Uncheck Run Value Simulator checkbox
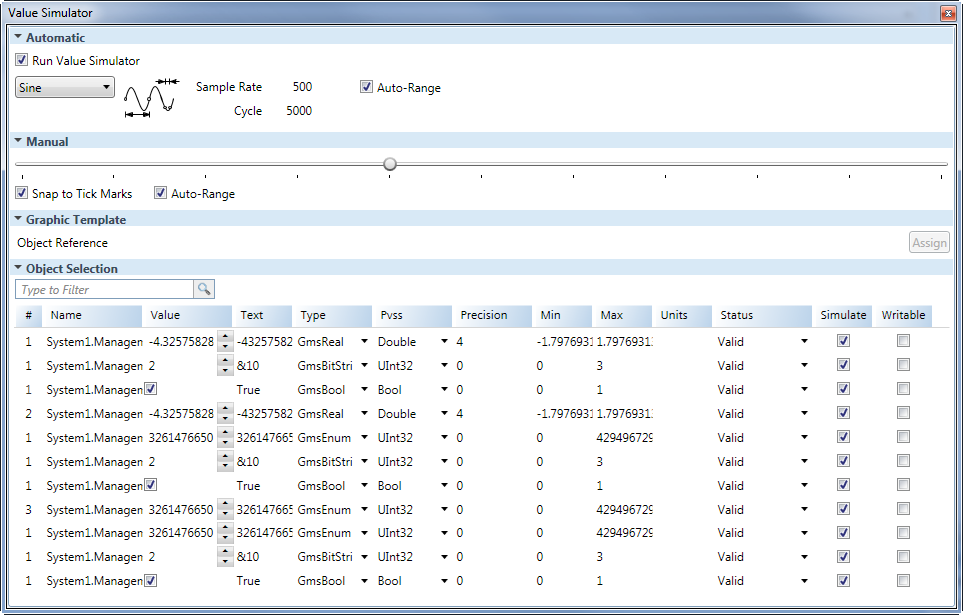The height and width of the screenshot is (615, 963). click(x=22, y=60)
